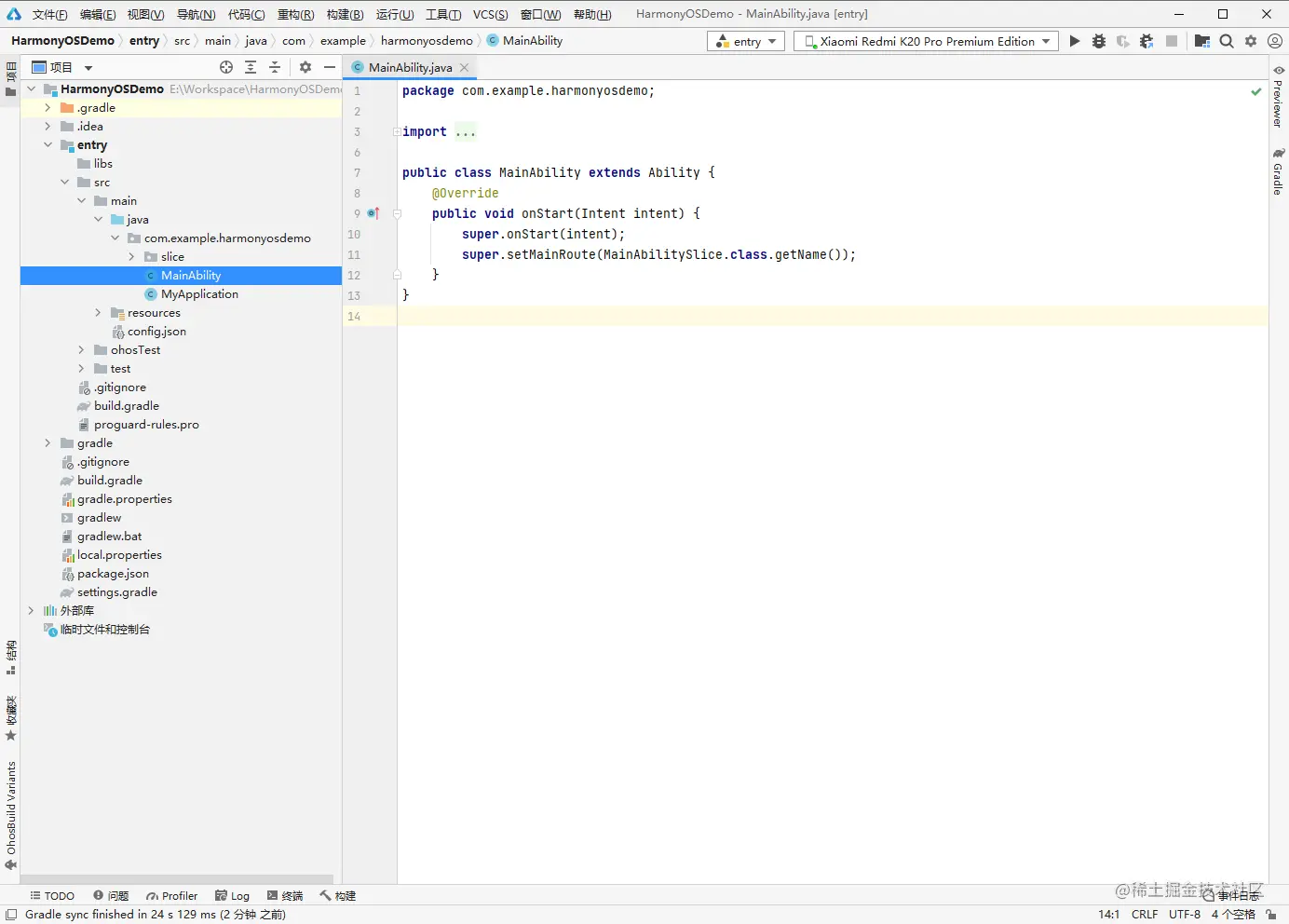Image resolution: width=1289 pixels, height=924 pixels.
Task: Click locate/select opened file icon
Action: [x=226, y=67]
